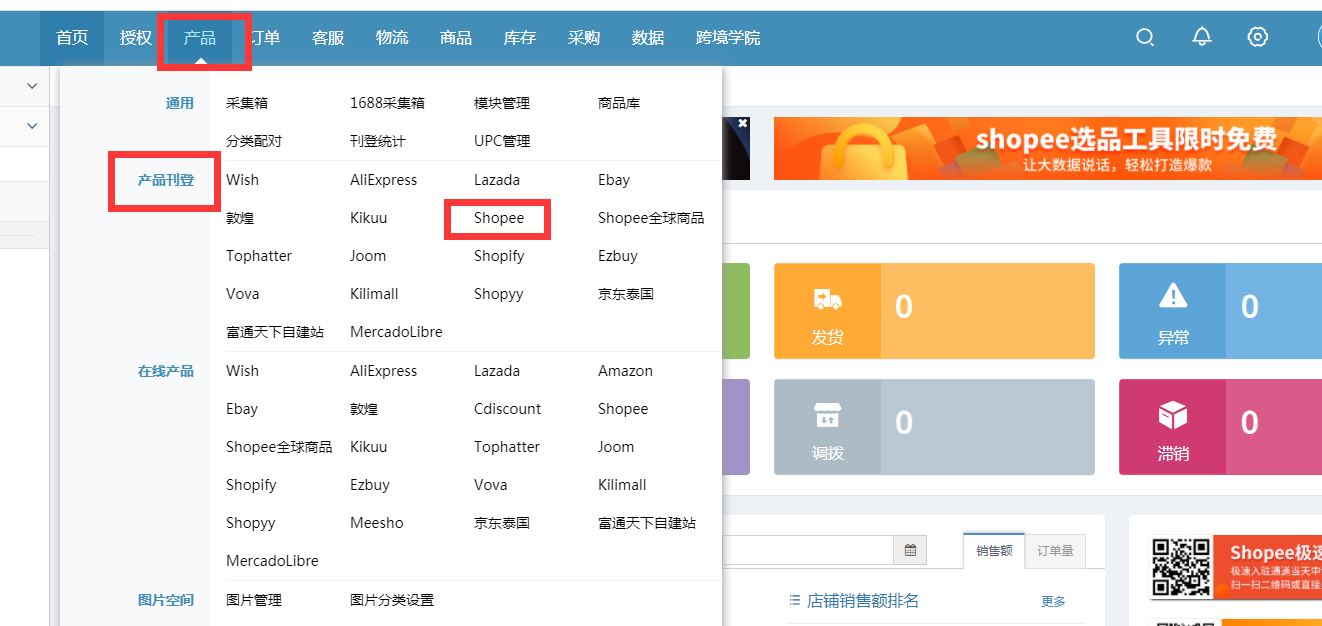Select 图片管理 under 图片空间
The width and height of the screenshot is (1322, 626).
254,600
